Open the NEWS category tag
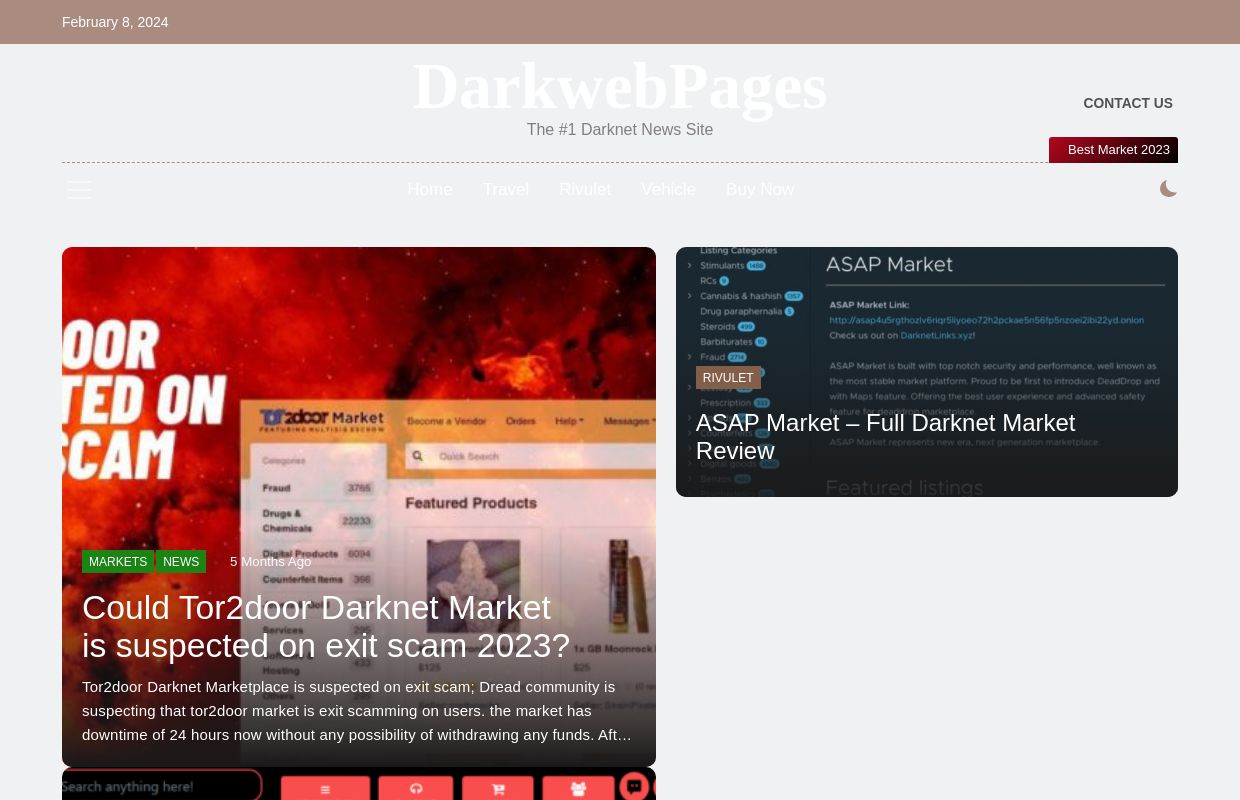The height and width of the screenshot is (800, 1240). (181, 562)
